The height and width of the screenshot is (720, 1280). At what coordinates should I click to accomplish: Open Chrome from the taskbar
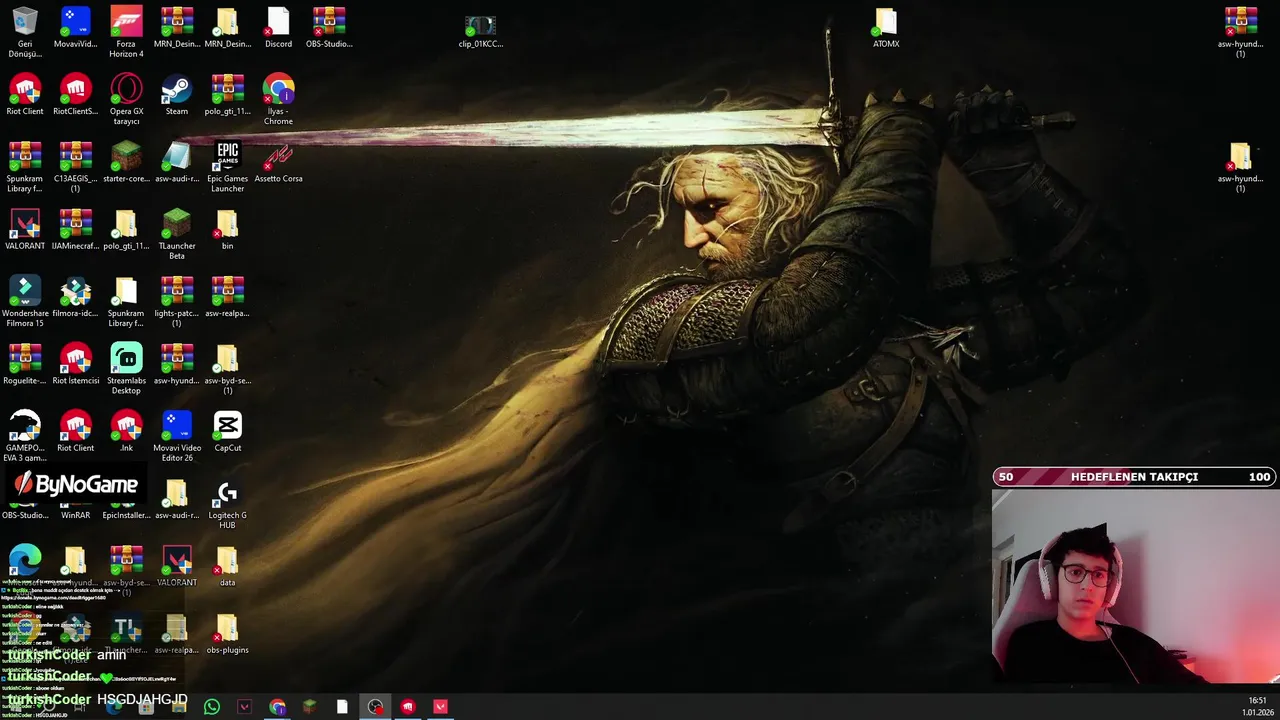pyautogui.click(x=277, y=707)
